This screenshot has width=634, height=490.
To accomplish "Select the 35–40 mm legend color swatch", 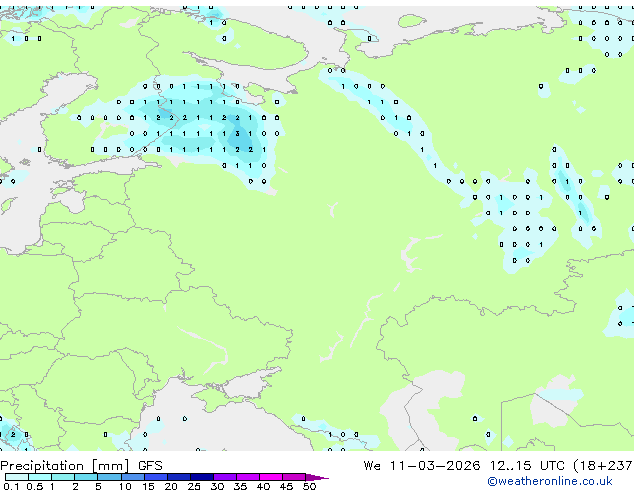I will coord(247,477).
